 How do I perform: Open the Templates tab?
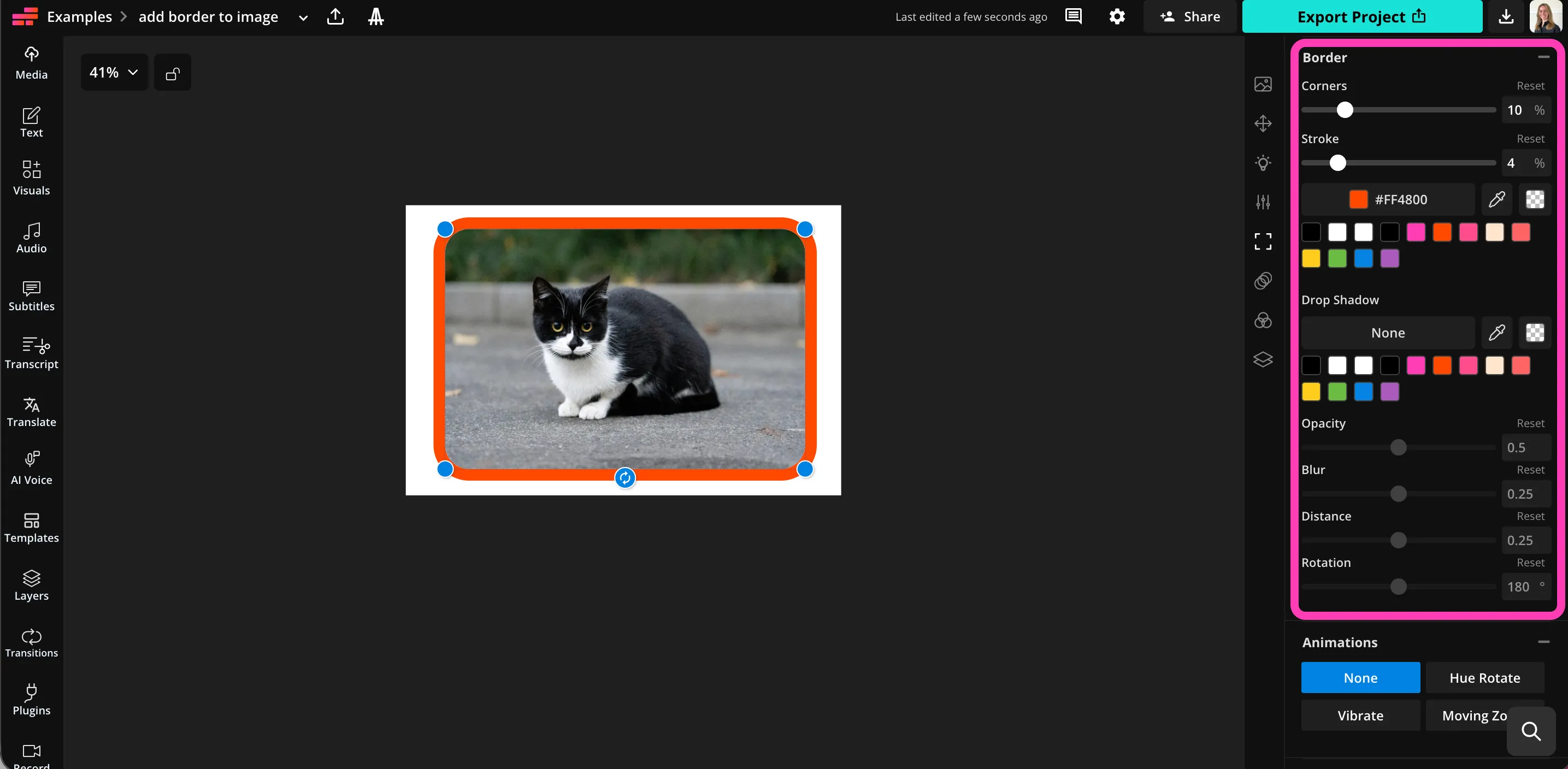click(32, 528)
